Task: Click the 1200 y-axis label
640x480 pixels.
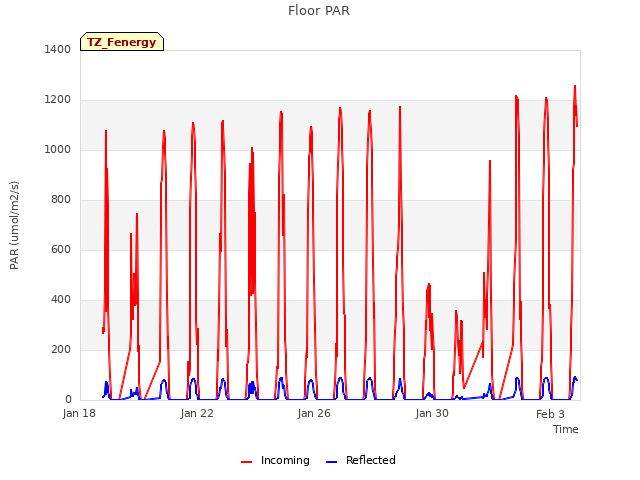Action: click(x=58, y=100)
